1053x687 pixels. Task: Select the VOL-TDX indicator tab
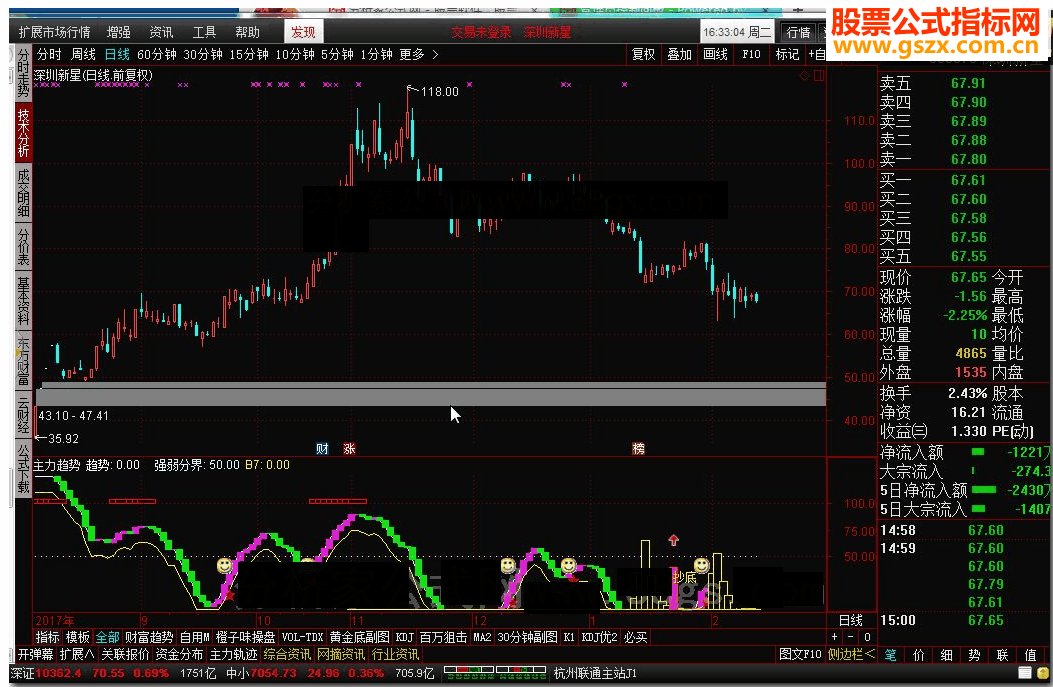(302, 637)
